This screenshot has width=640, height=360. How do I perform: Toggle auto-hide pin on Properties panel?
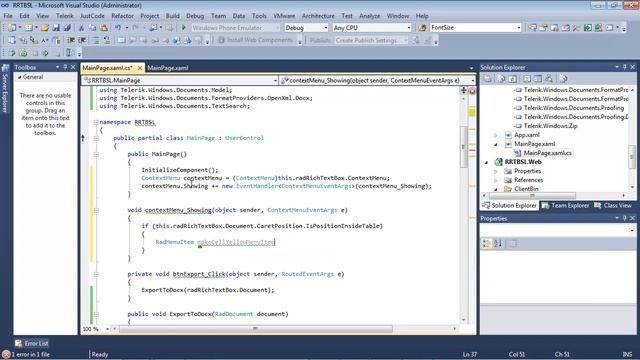click(x=624, y=218)
